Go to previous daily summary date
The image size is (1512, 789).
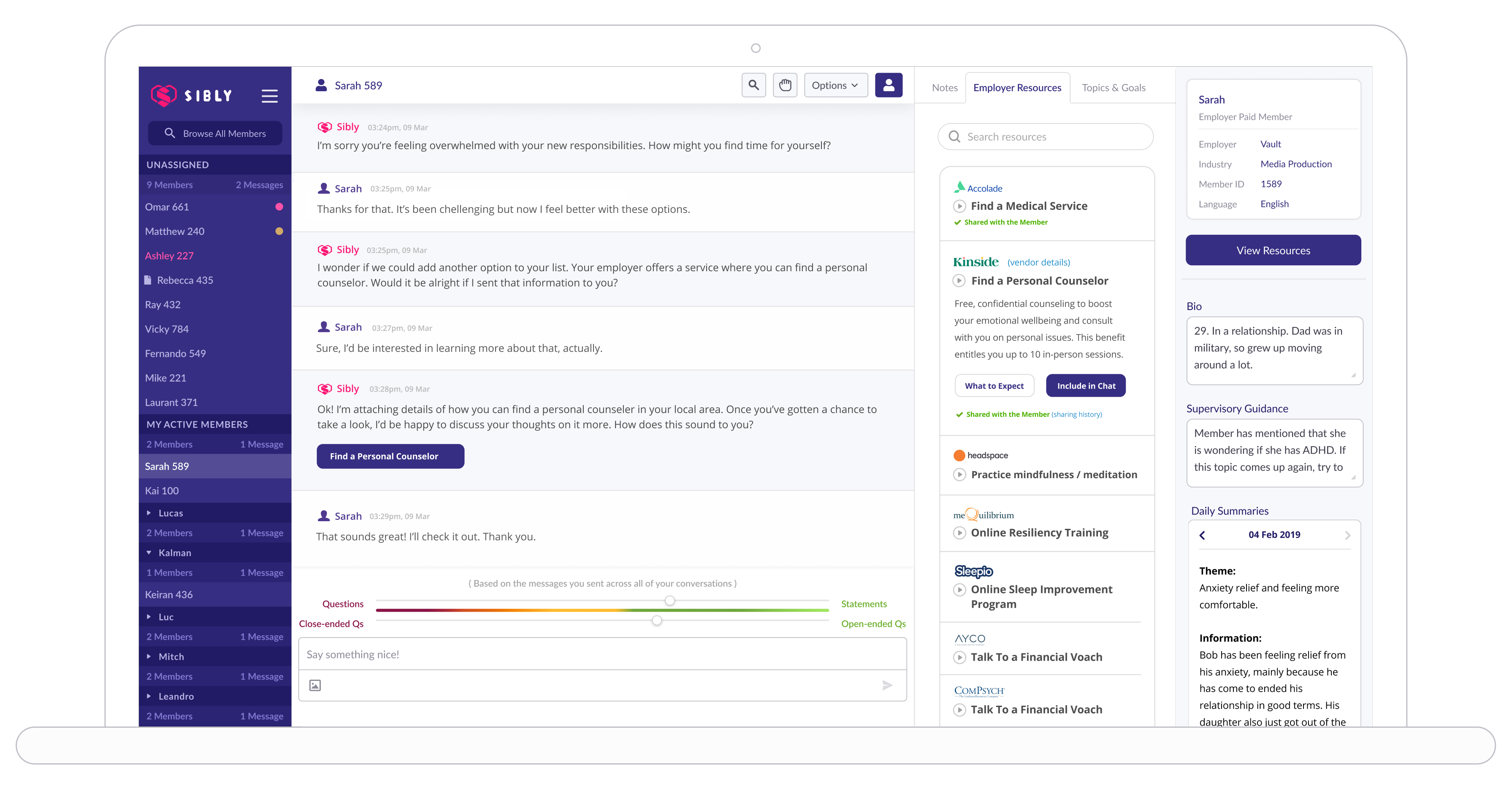(1202, 535)
